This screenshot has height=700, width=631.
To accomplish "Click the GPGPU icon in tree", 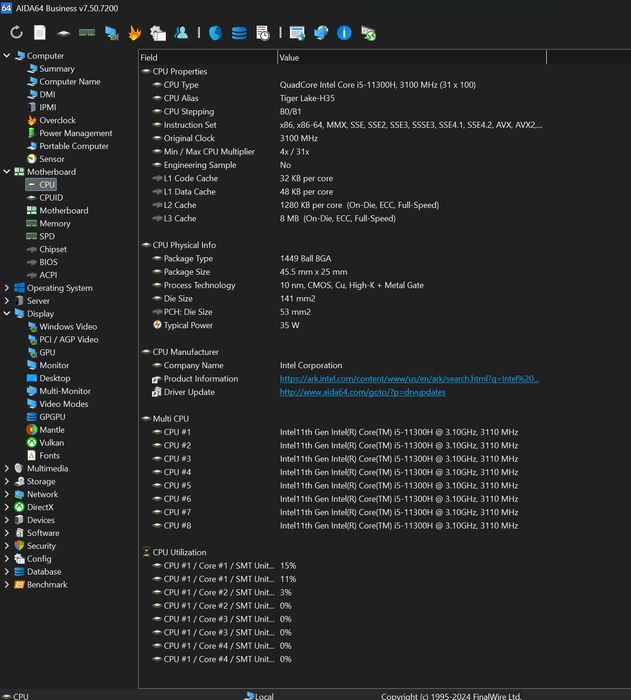I will (32, 417).
